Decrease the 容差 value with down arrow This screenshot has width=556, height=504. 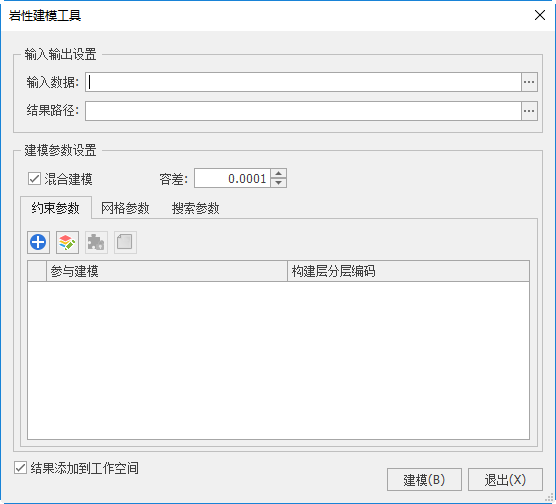pos(279,183)
